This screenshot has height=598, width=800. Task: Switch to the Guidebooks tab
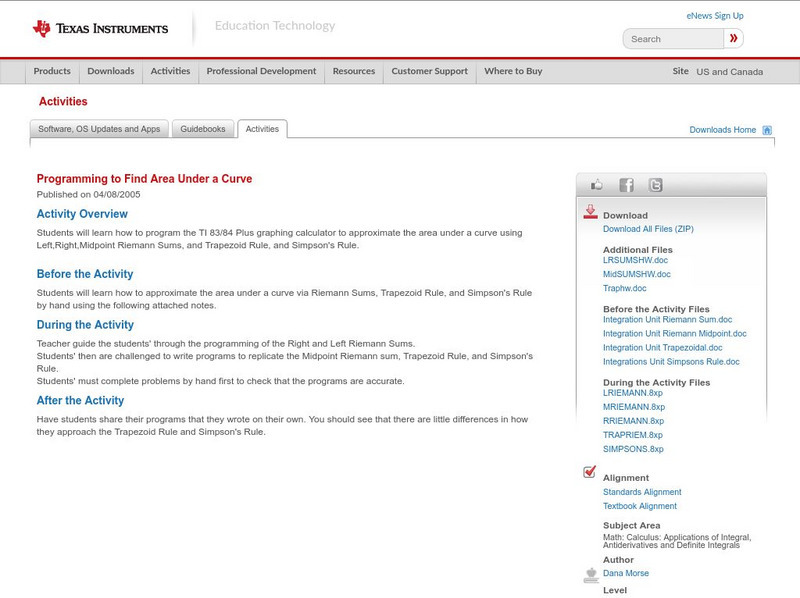tap(203, 129)
